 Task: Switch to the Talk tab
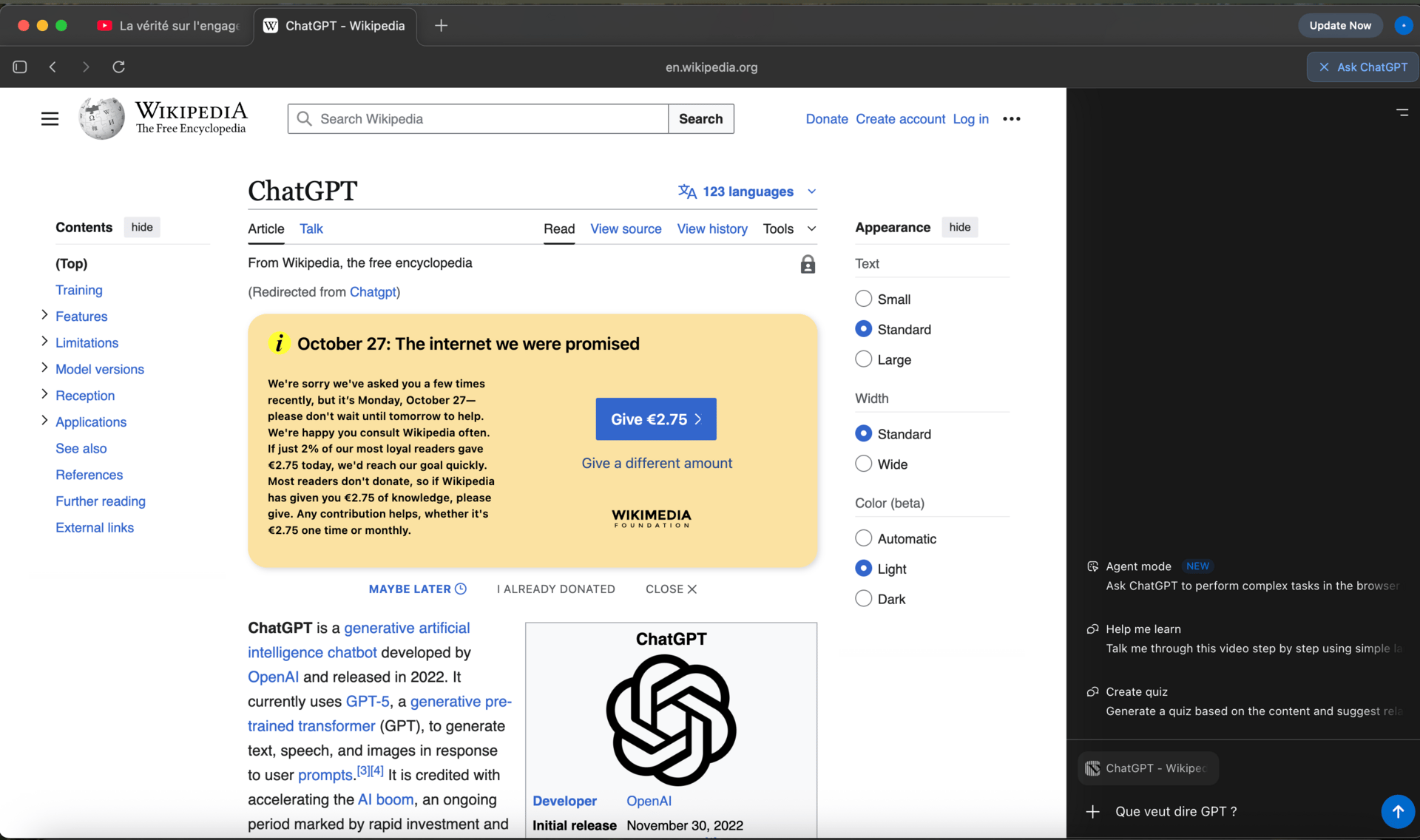tap(311, 228)
